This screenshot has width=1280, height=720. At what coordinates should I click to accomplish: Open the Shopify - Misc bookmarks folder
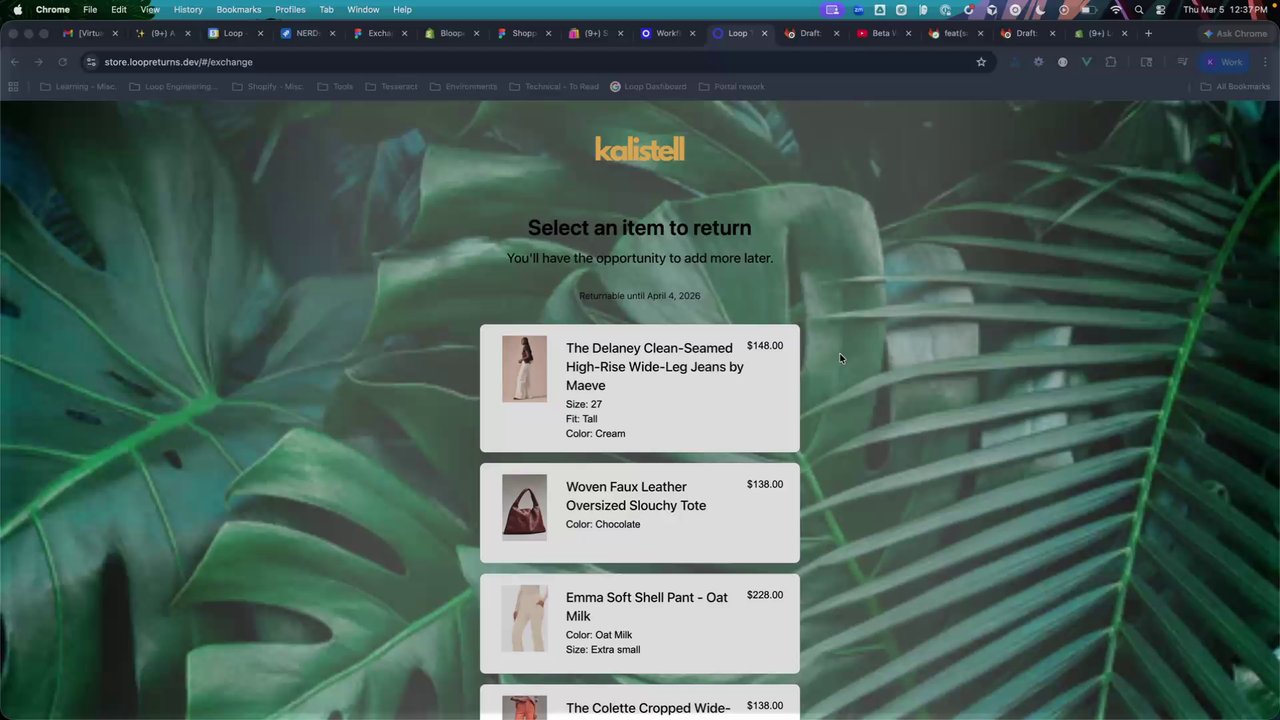(x=267, y=87)
